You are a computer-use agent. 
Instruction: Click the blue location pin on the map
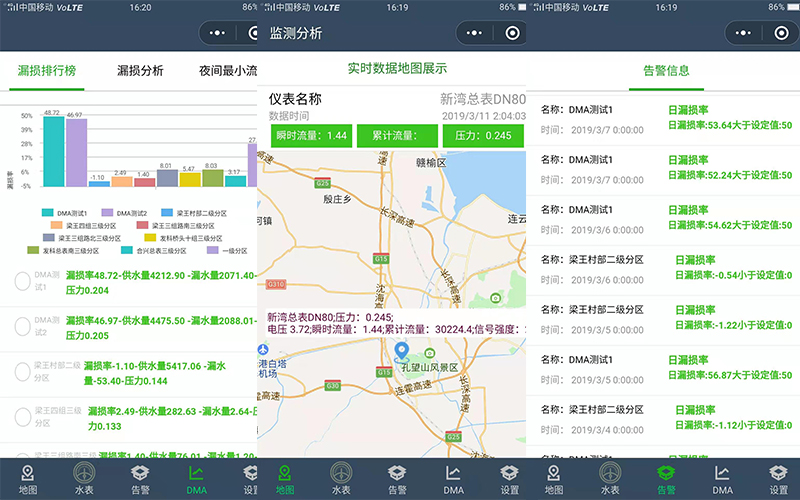pos(401,352)
